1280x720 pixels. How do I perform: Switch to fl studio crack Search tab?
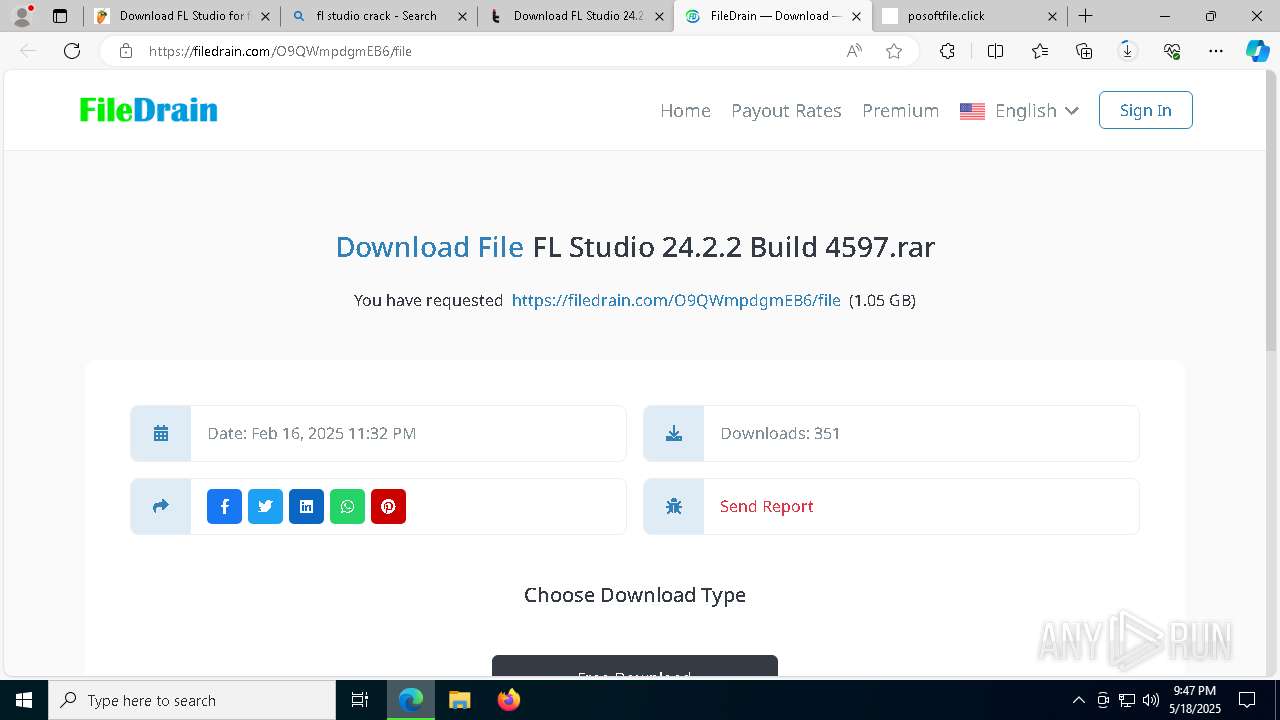379,16
